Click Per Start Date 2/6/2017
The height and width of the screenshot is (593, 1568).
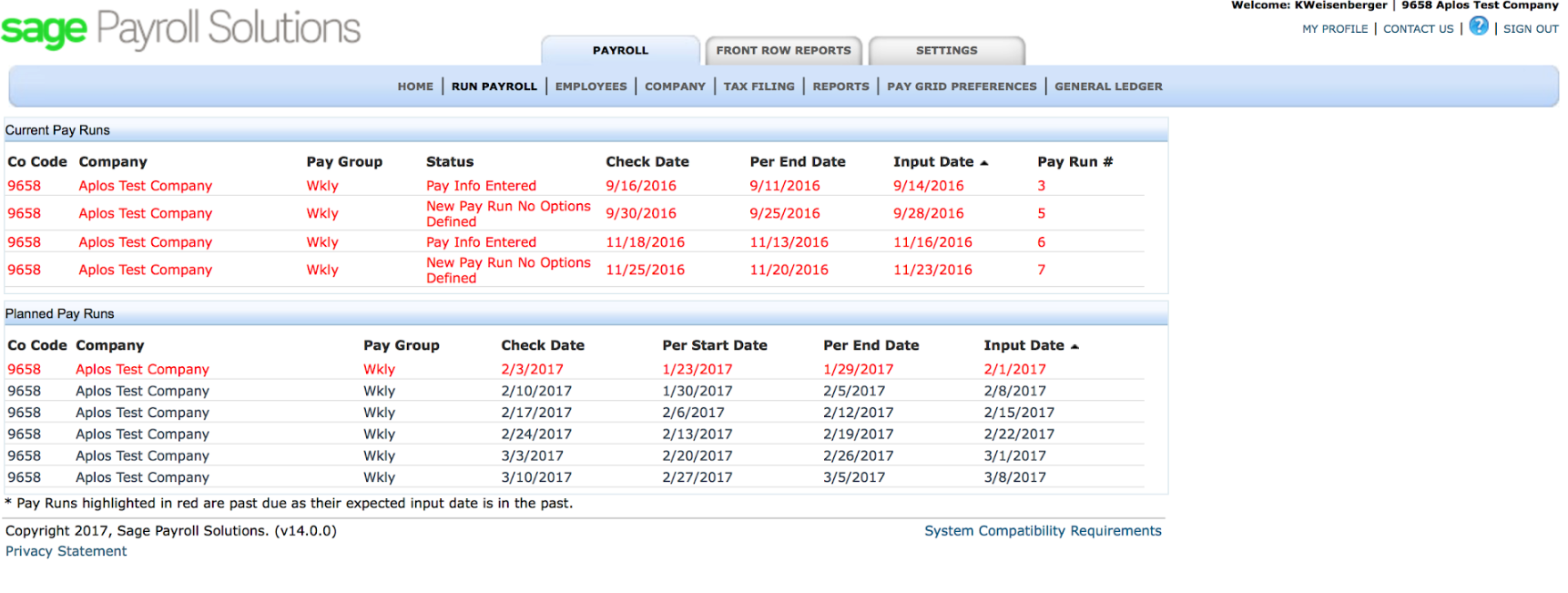[x=694, y=413]
